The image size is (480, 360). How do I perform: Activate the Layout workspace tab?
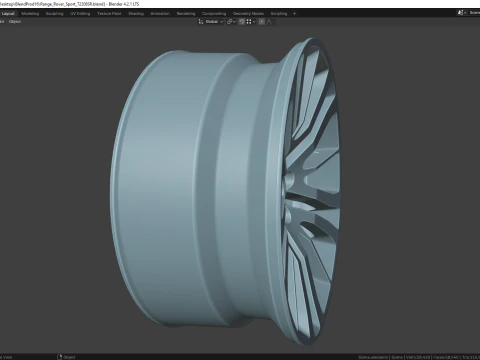tap(8, 14)
